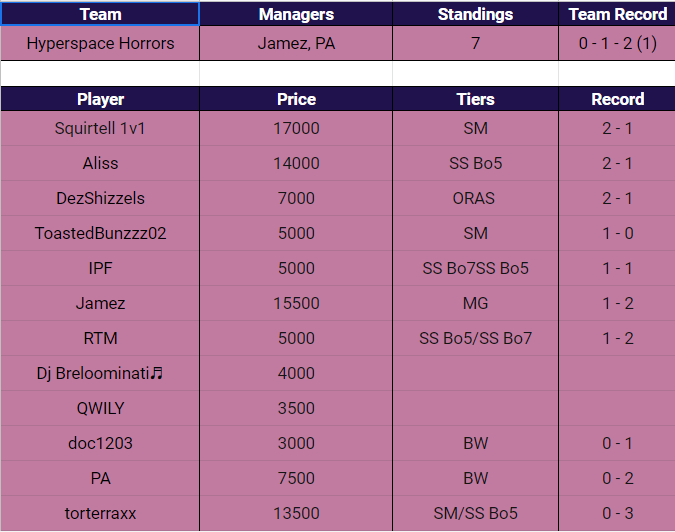The height and width of the screenshot is (532, 675).
Task: Click the 'Jamez, PA' managers cell
Action: [x=296, y=44]
